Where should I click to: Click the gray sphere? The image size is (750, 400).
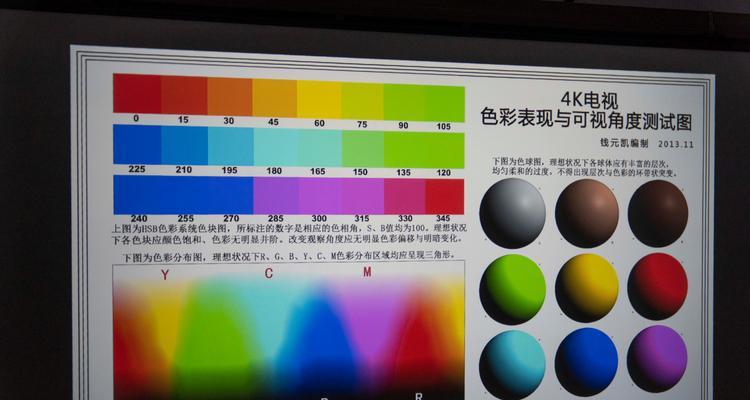513,213
